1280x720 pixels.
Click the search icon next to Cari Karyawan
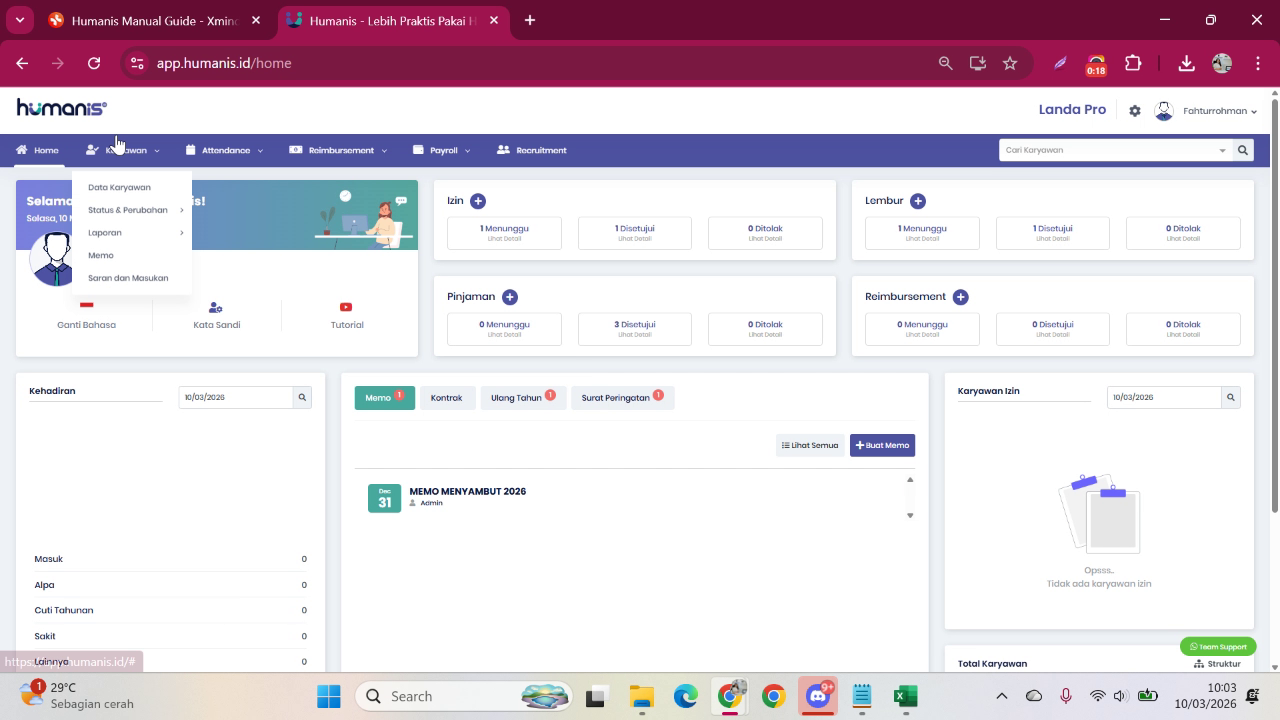[1243, 150]
